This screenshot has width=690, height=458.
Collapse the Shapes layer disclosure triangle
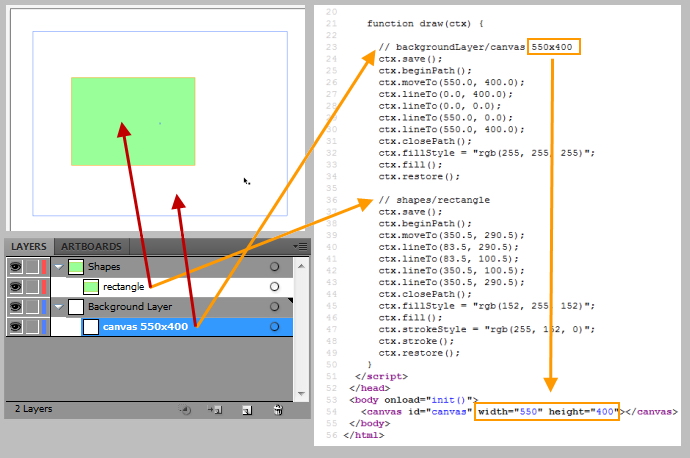point(58,267)
